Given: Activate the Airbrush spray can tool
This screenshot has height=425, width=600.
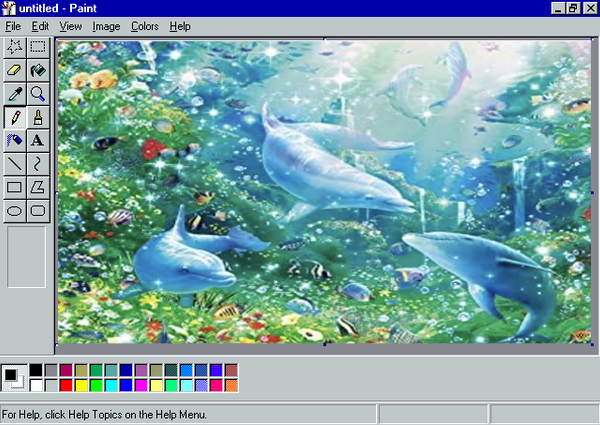Looking at the screenshot, I should [15, 140].
